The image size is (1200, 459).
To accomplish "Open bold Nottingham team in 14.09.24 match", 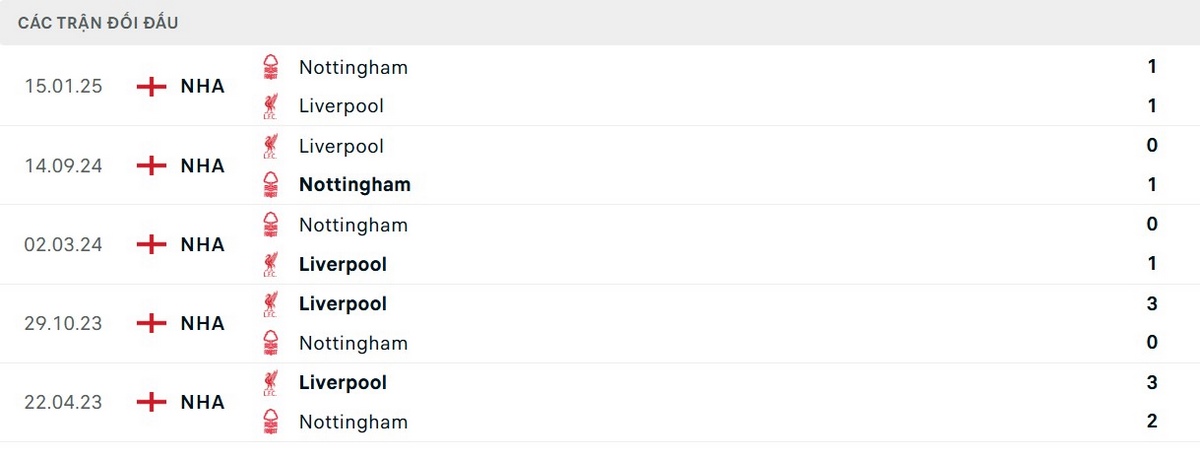I will point(354,185).
